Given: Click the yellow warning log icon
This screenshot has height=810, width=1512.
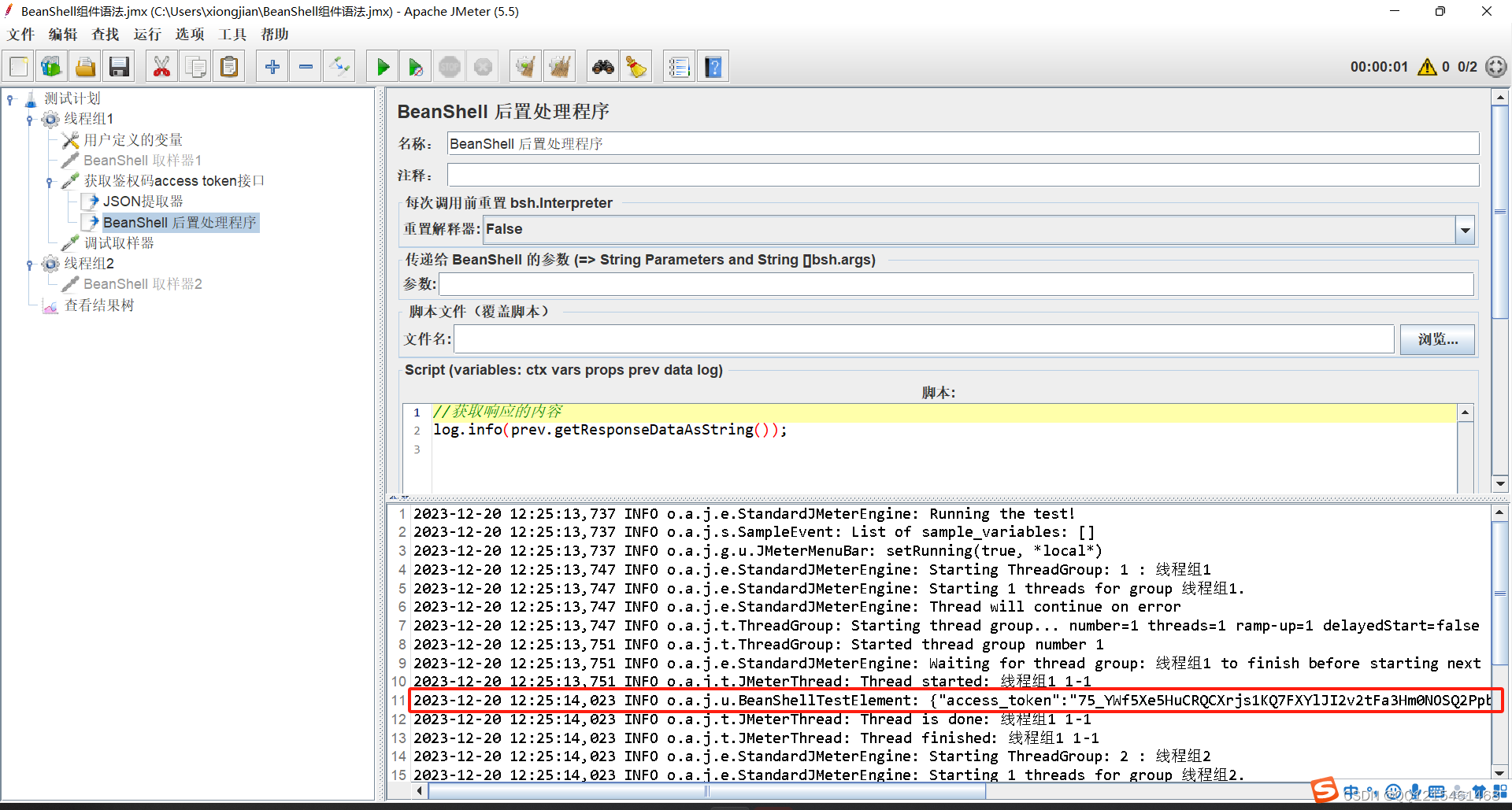Looking at the screenshot, I should (x=1427, y=67).
